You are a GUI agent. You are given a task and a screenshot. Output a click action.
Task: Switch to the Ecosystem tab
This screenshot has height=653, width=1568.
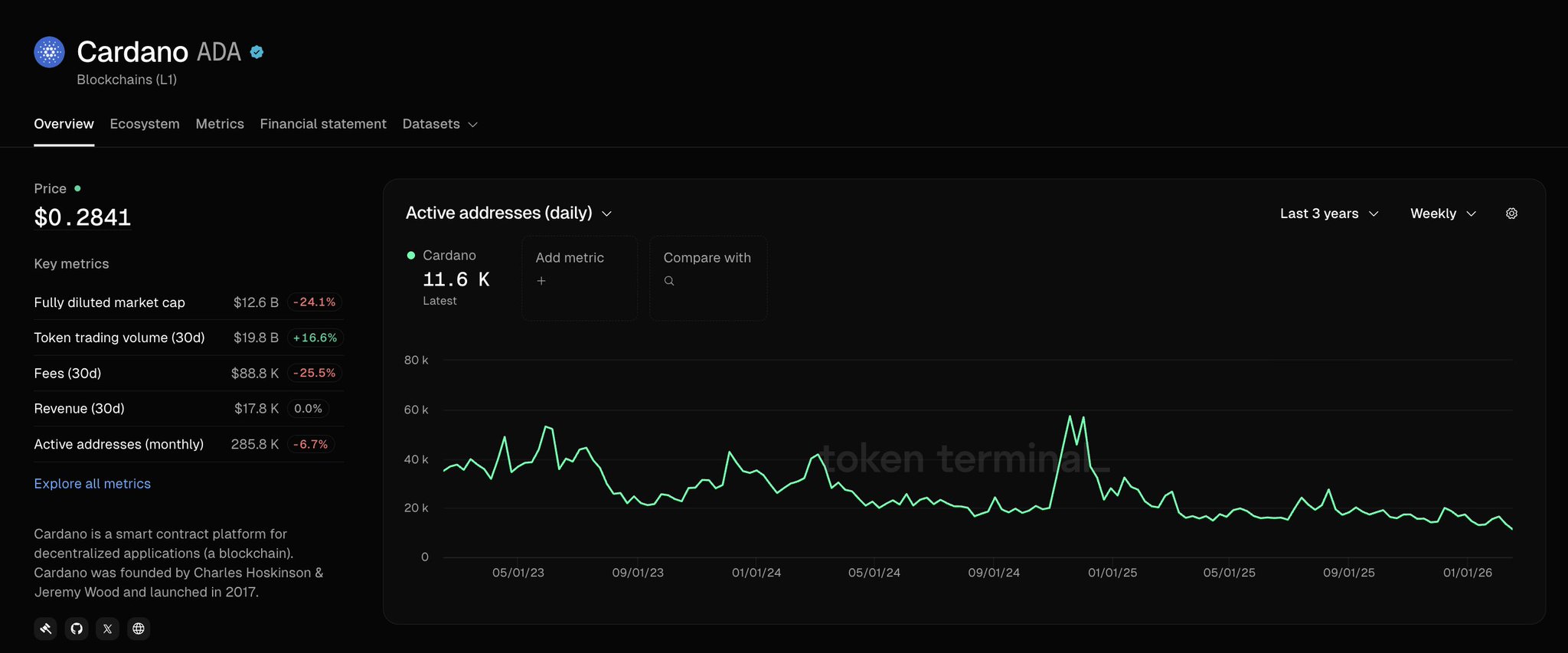145,124
